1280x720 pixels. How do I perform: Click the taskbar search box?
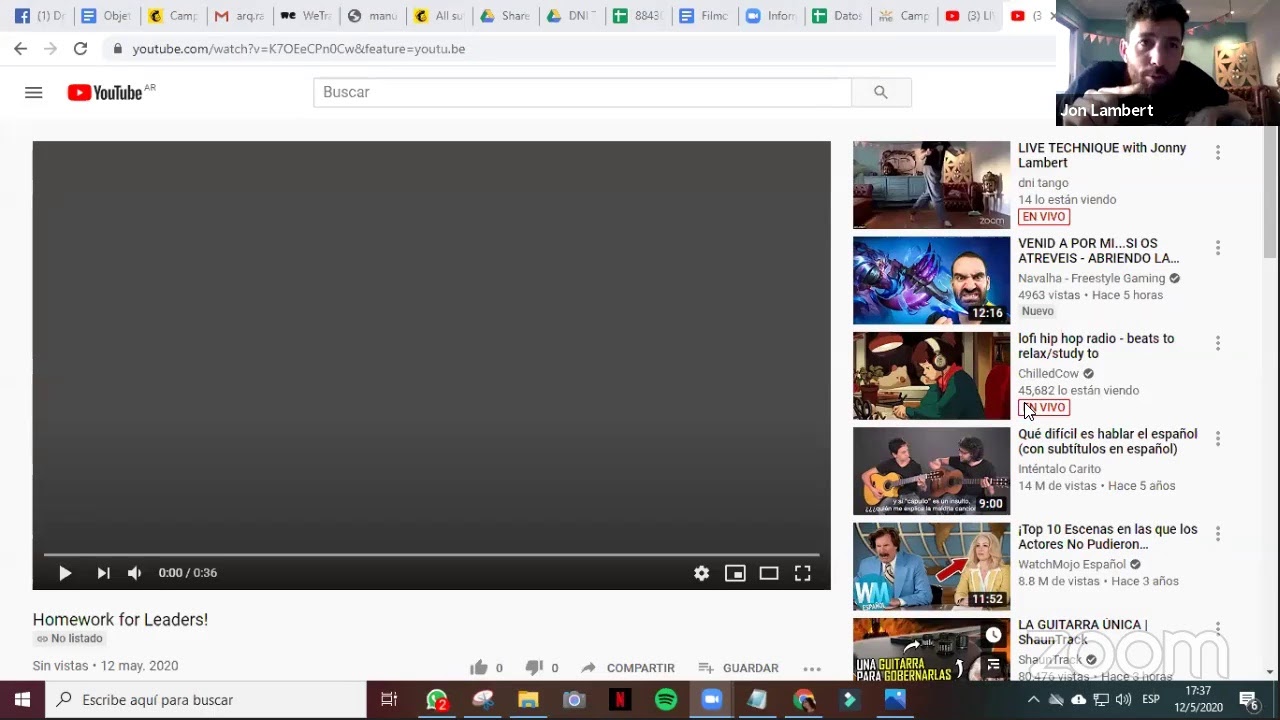206,700
